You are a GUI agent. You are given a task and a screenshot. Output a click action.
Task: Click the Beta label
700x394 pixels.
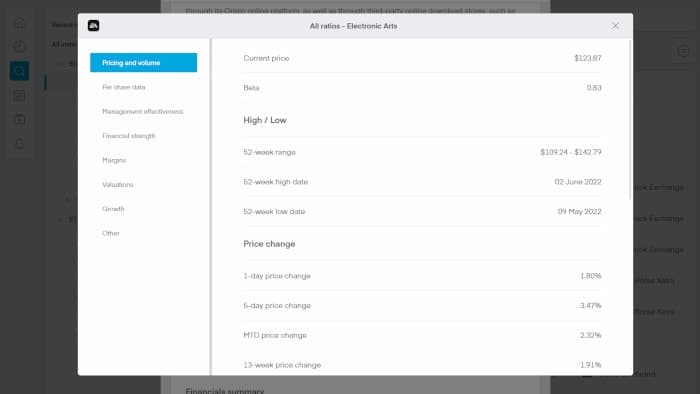click(251, 88)
